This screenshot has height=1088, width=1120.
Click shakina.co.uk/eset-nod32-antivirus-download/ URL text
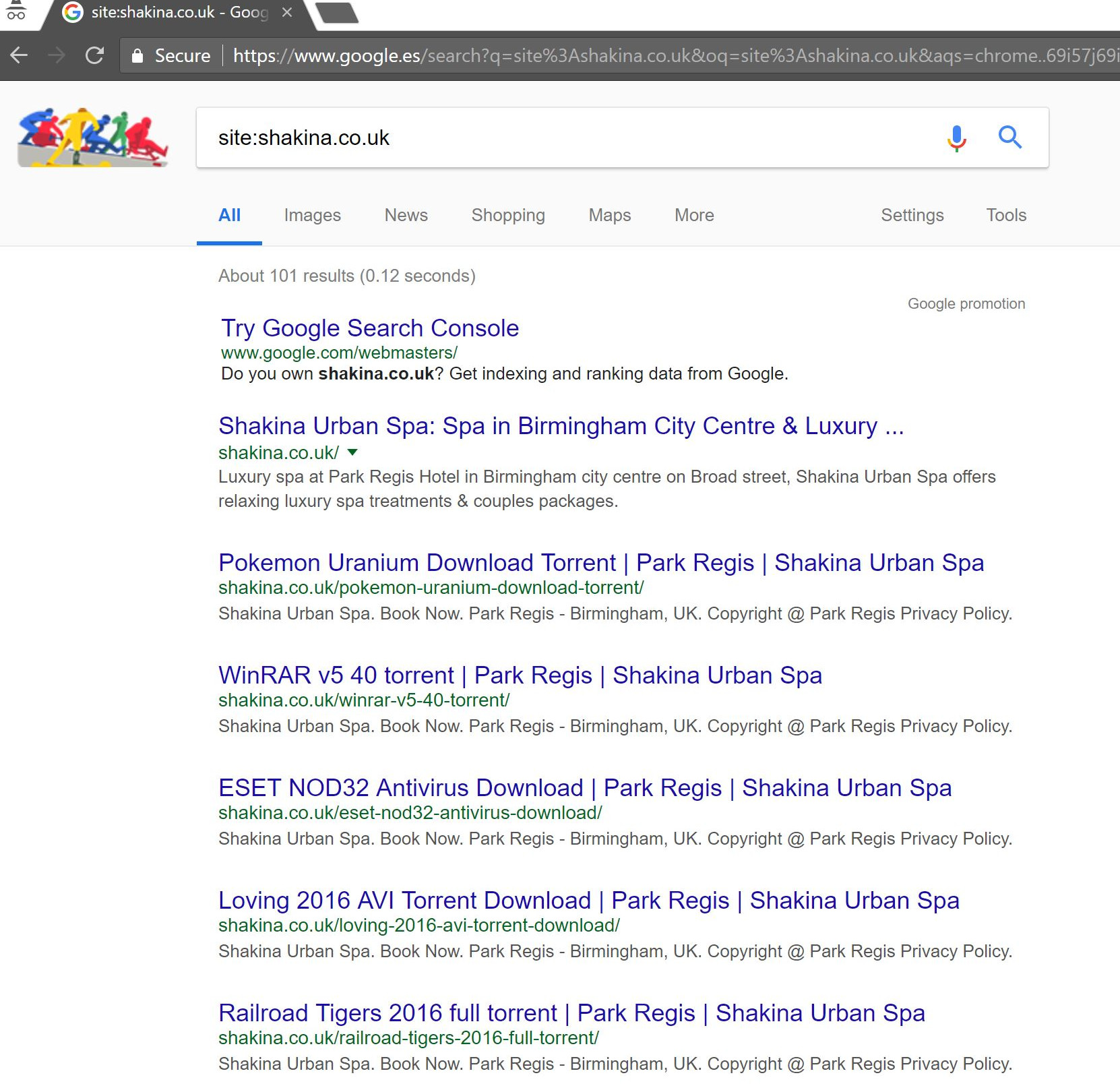click(410, 813)
